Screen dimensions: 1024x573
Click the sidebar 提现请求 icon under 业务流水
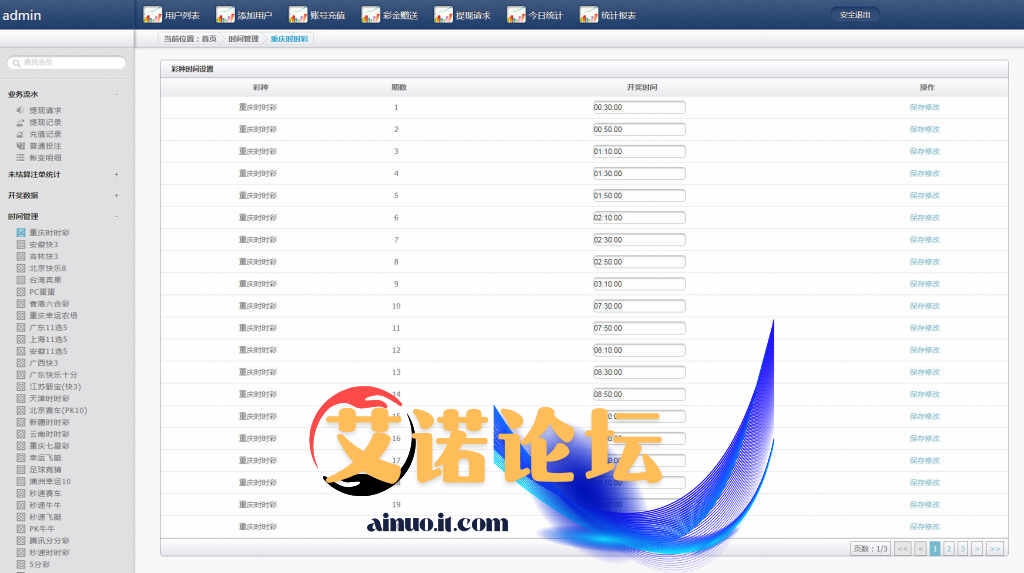pyautogui.click(x=20, y=110)
